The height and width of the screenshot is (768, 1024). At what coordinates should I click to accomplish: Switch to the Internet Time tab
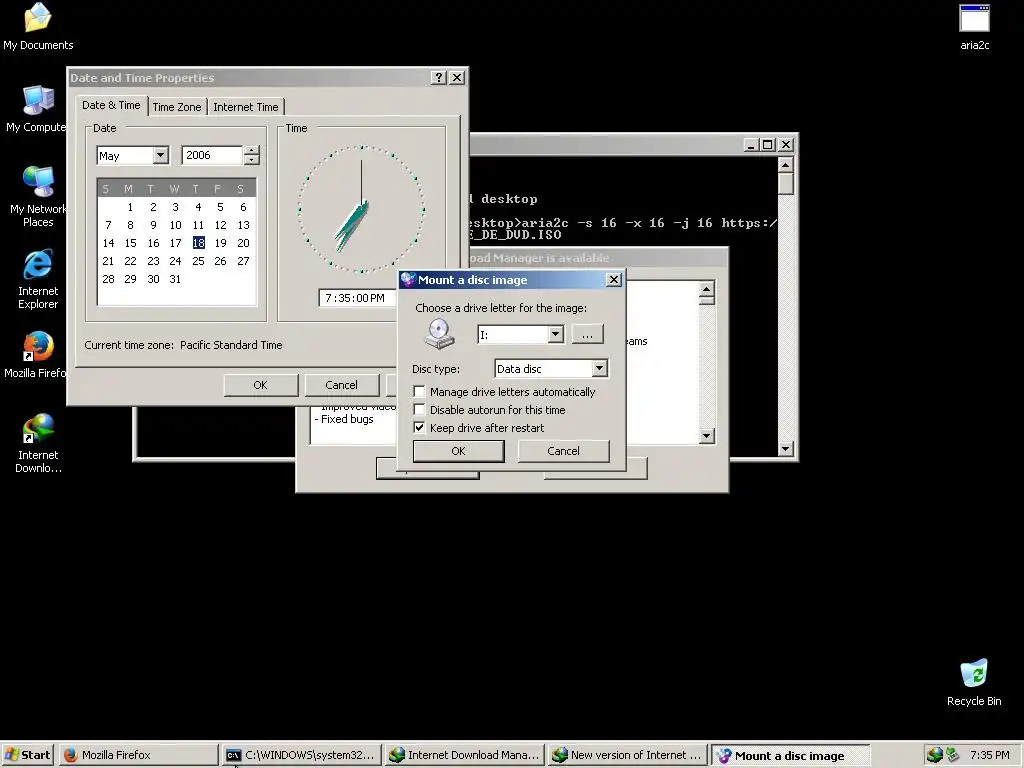tap(246, 107)
